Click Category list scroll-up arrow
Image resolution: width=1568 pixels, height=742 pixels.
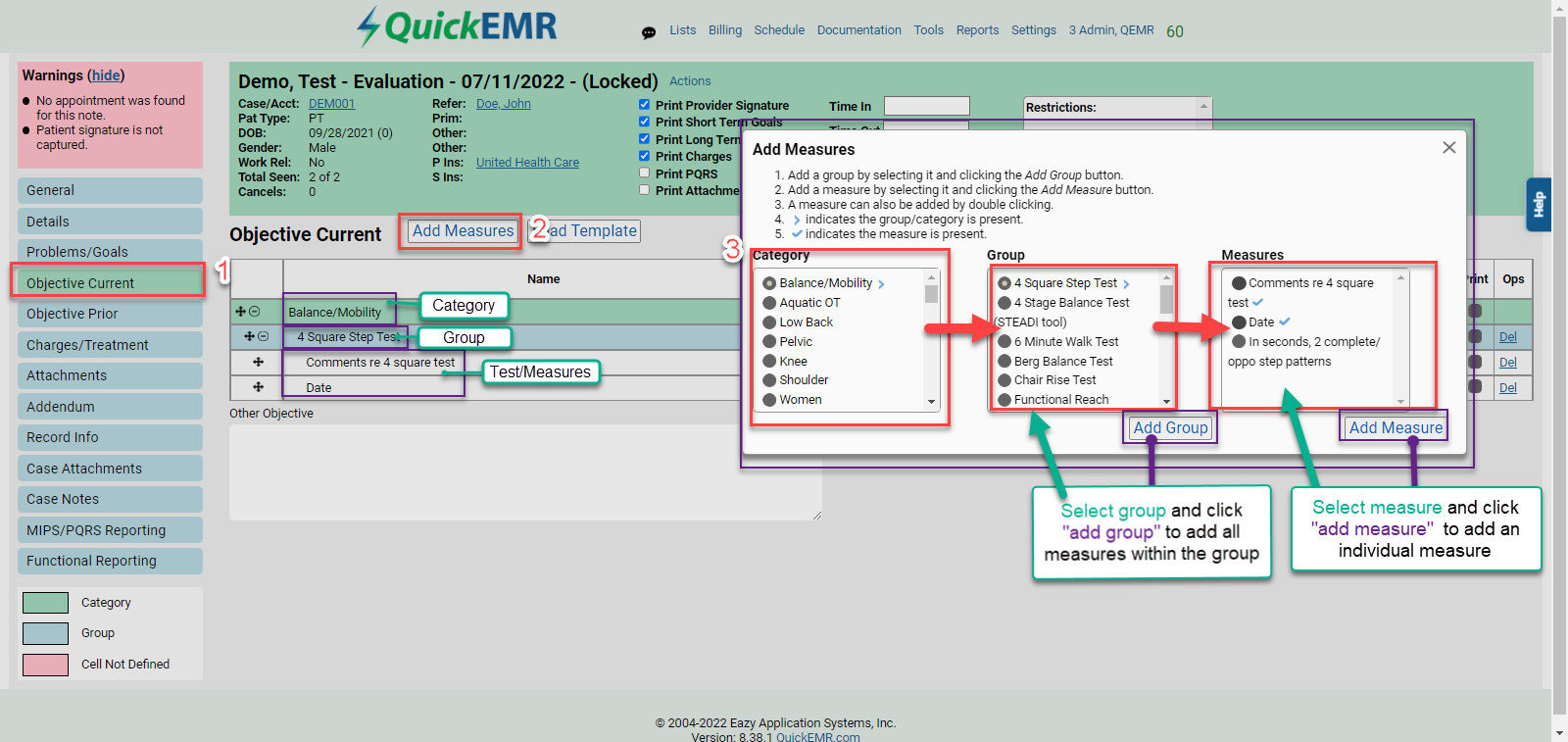click(931, 278)
